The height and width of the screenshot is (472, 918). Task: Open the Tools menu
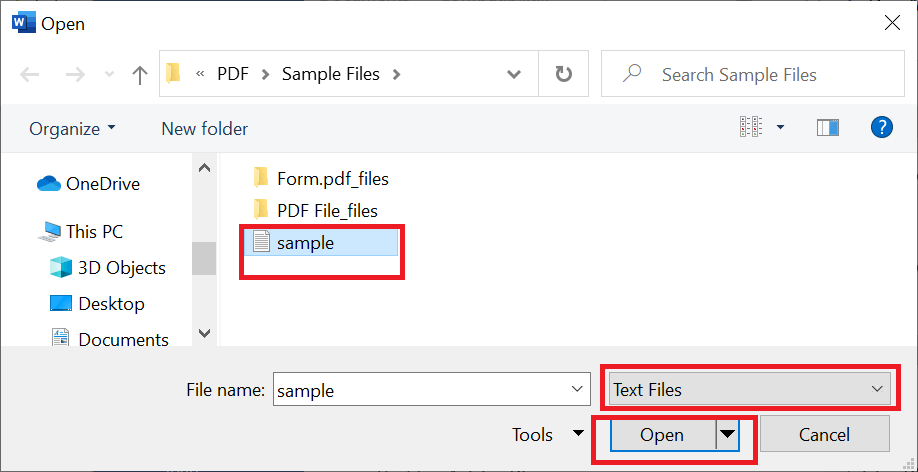click(x=548, y=435)
